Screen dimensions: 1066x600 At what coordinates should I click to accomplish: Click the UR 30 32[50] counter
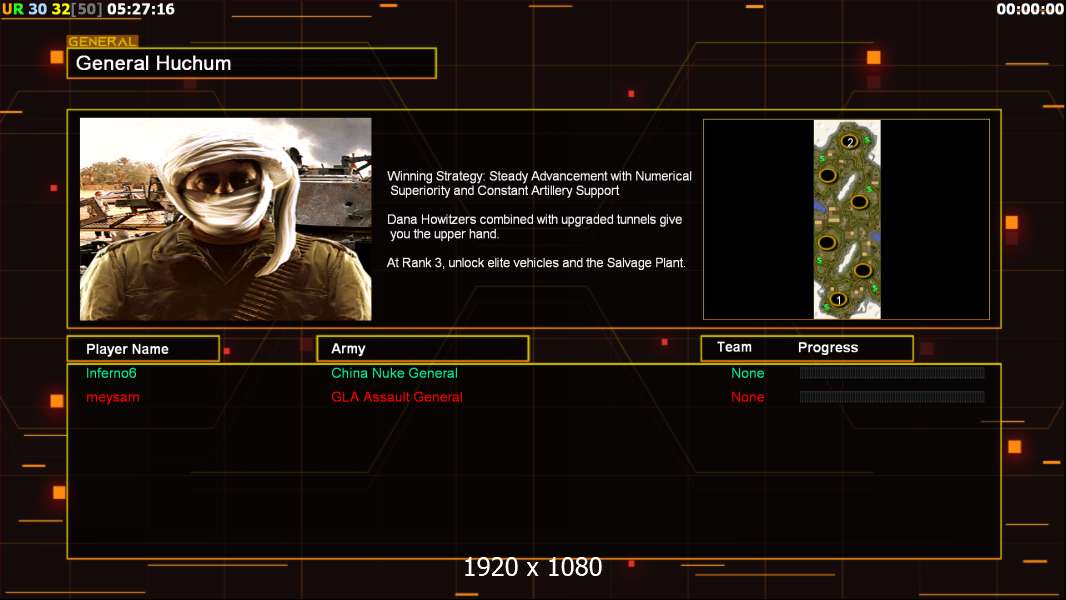[x=52, y=9]
